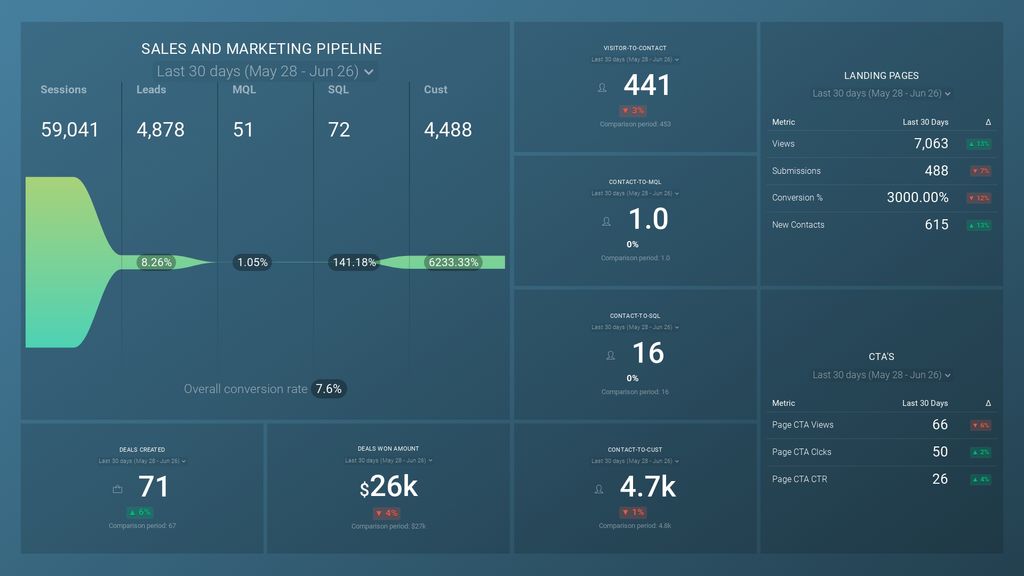Open Visitor-to-Contact date range dropdown

635,59
